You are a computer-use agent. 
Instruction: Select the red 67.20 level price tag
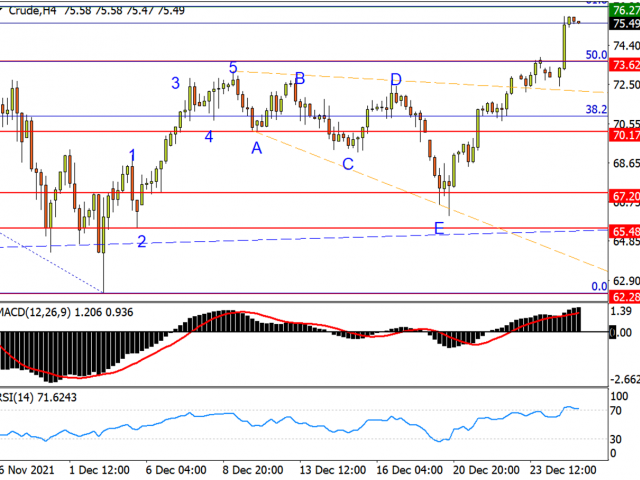(x=624, y=198)
